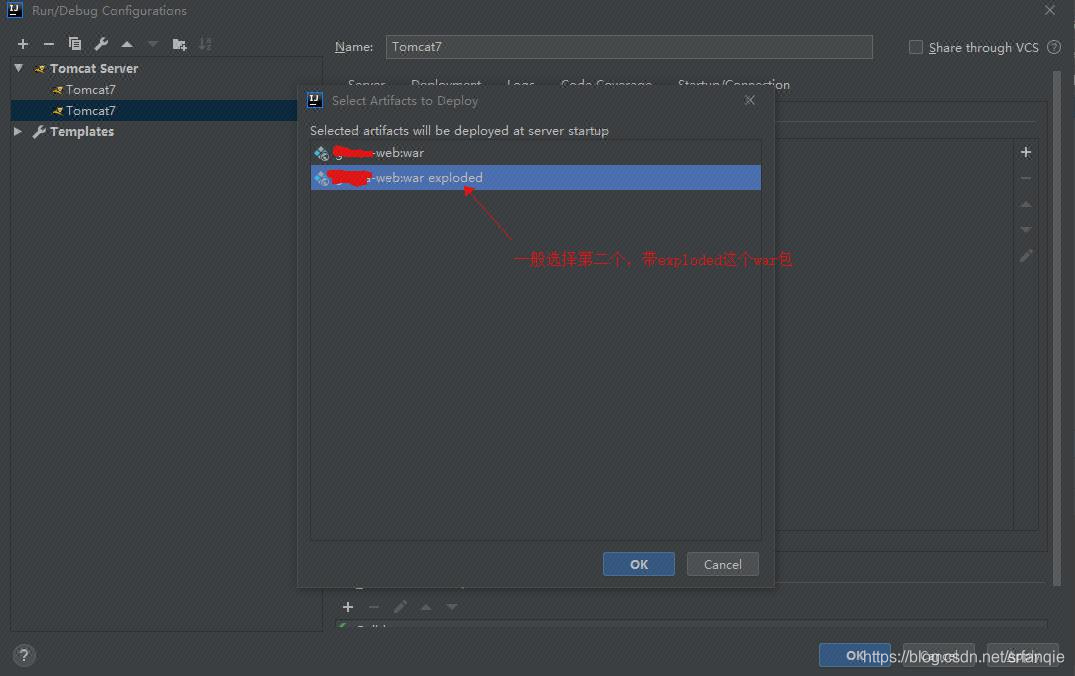Close the Run/Debug Configurations window
Viewport: 1075px width, 676px height.
pyautogui.click(x=1050, y=10)
